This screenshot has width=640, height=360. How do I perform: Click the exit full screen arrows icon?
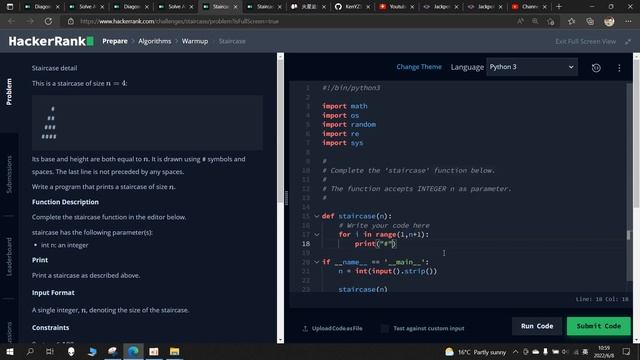(628, 41)
